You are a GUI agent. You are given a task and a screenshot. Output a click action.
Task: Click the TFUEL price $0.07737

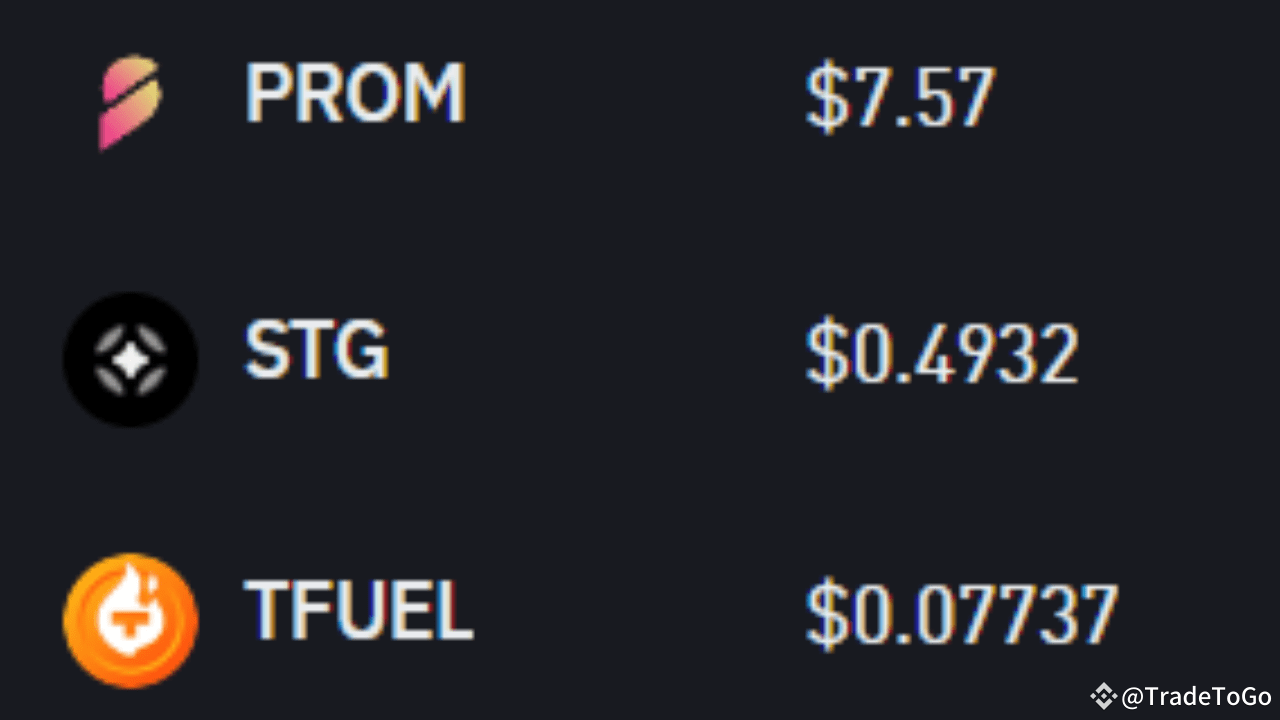(962, 614)
